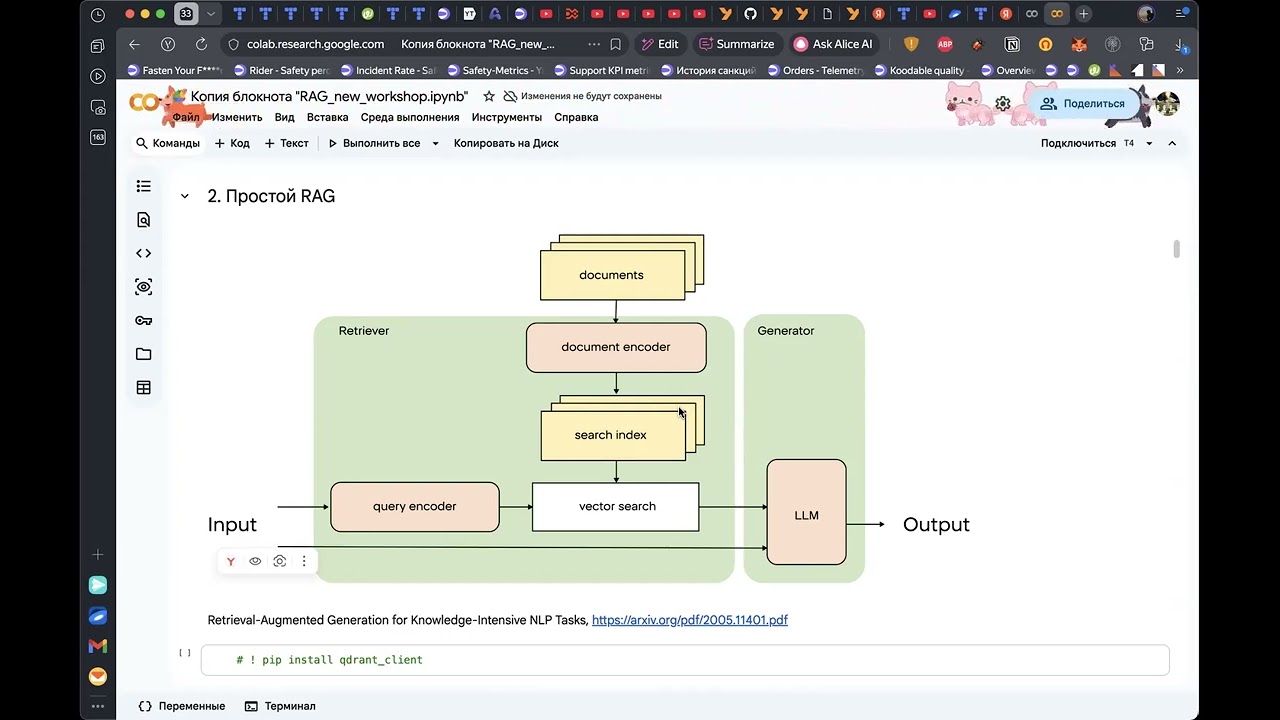Open the Изменить menu
Viewport: 1280px width, 720px height.
pos(237,117)
